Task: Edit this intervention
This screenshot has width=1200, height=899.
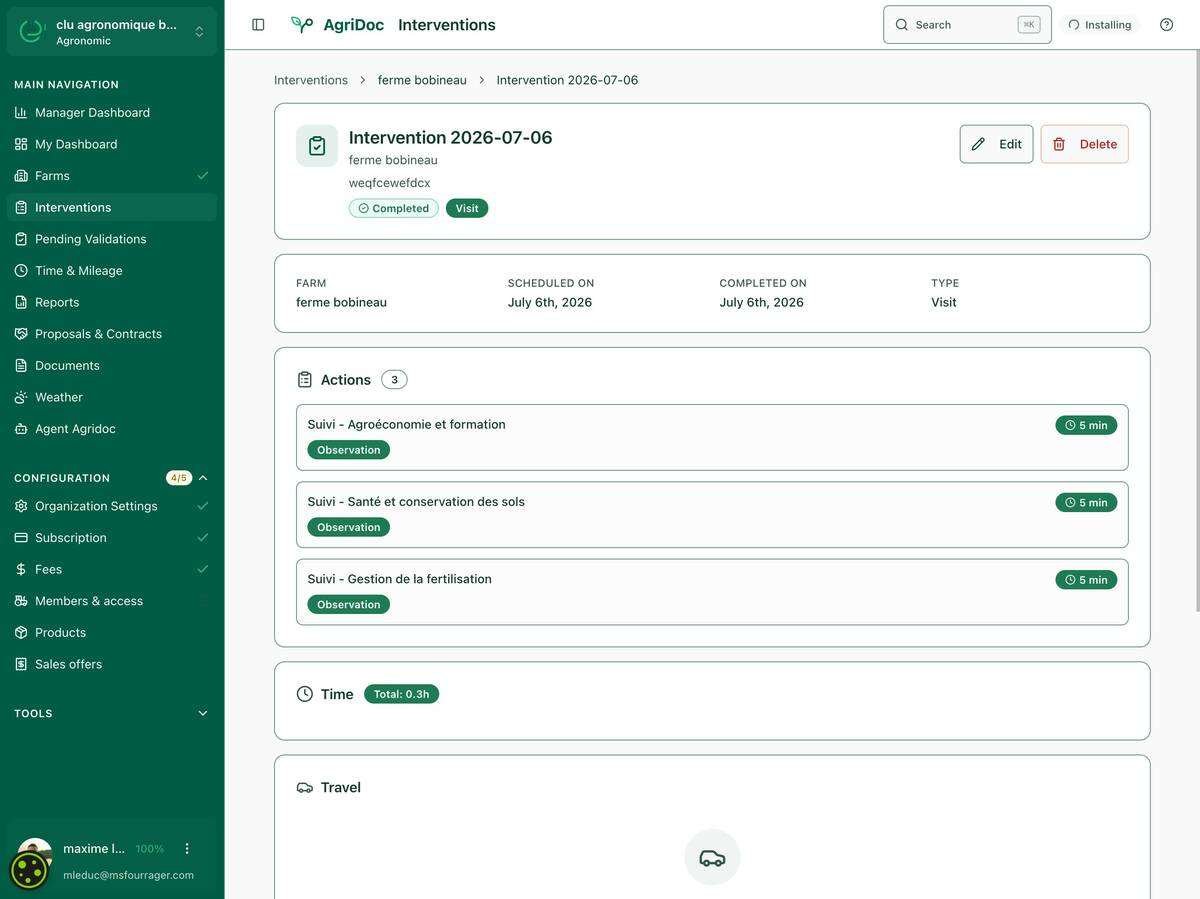Action: pyautogui.click(x=996, y=144)
